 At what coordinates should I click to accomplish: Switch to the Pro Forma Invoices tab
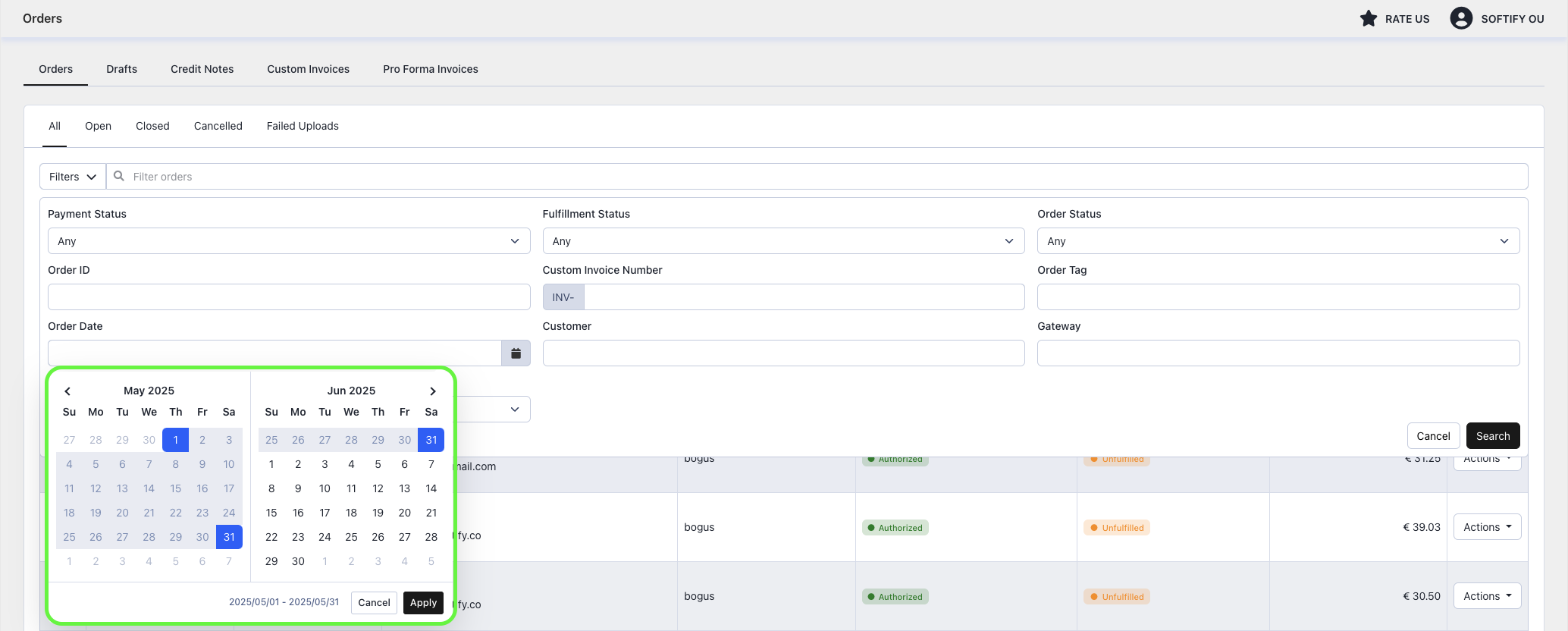pos(430,69)
